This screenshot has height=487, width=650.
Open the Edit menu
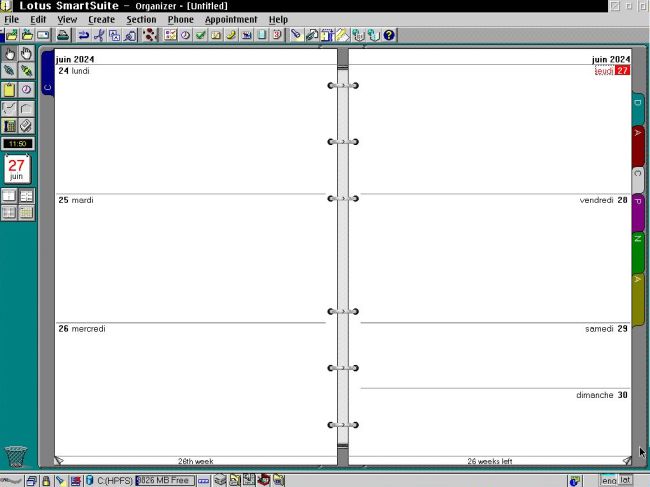click(38, 19)
